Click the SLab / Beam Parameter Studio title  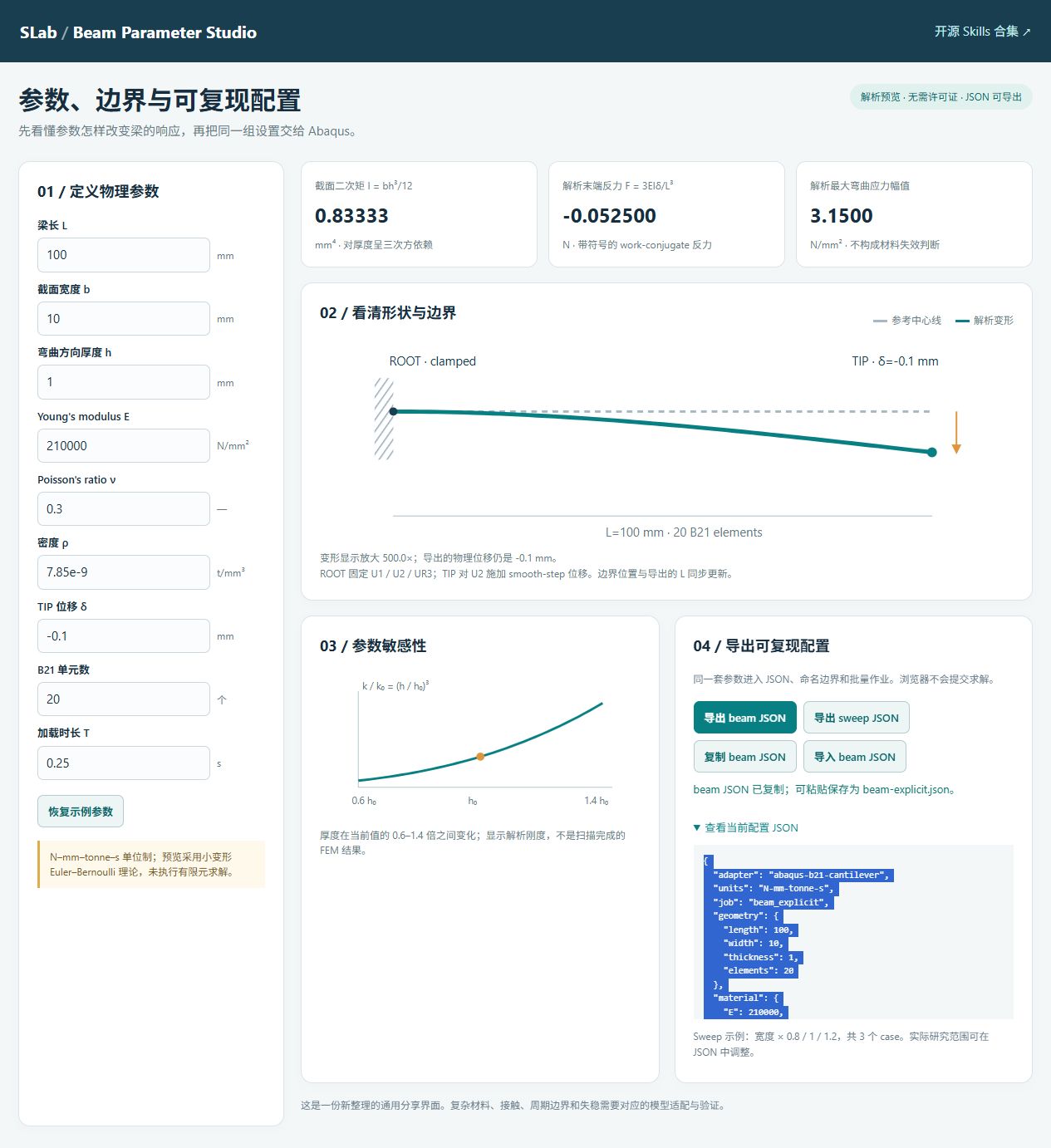[x=138, y=32]
